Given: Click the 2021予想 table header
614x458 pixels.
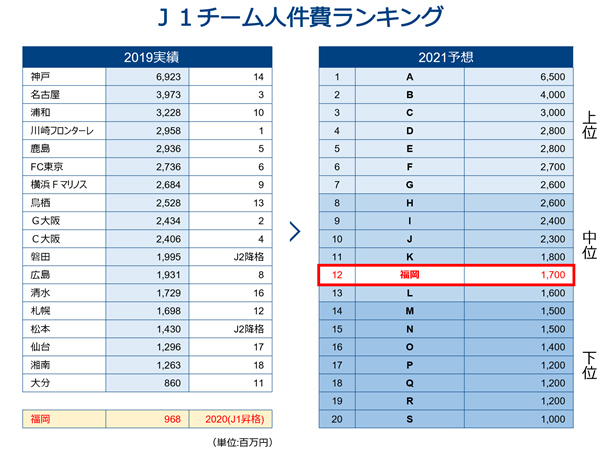Looking at the screenshot, I should (x=446, y=57).
